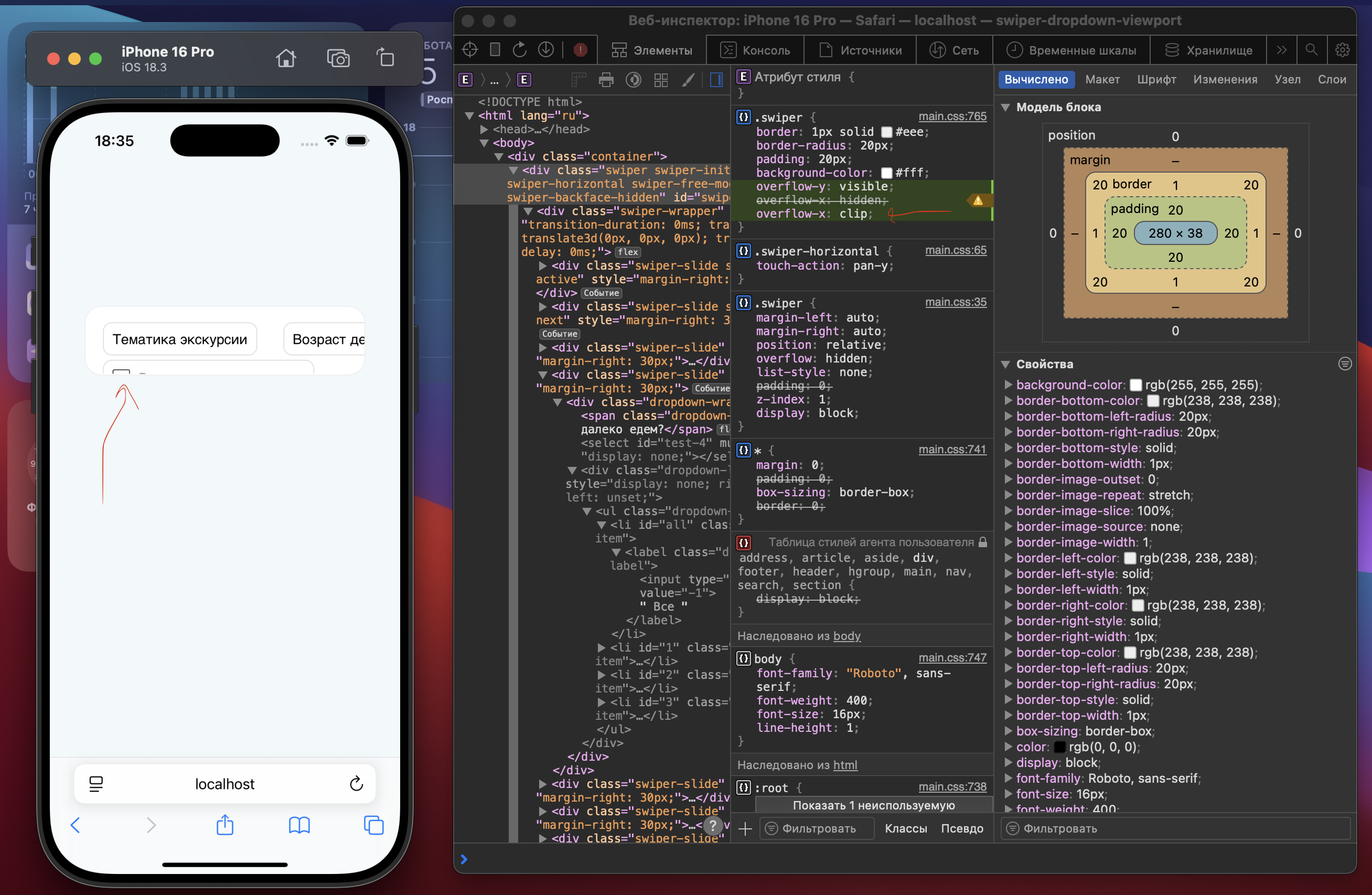Click the reload page icon in inspector
Viewport: 1372px width, 895px height.
520,50
